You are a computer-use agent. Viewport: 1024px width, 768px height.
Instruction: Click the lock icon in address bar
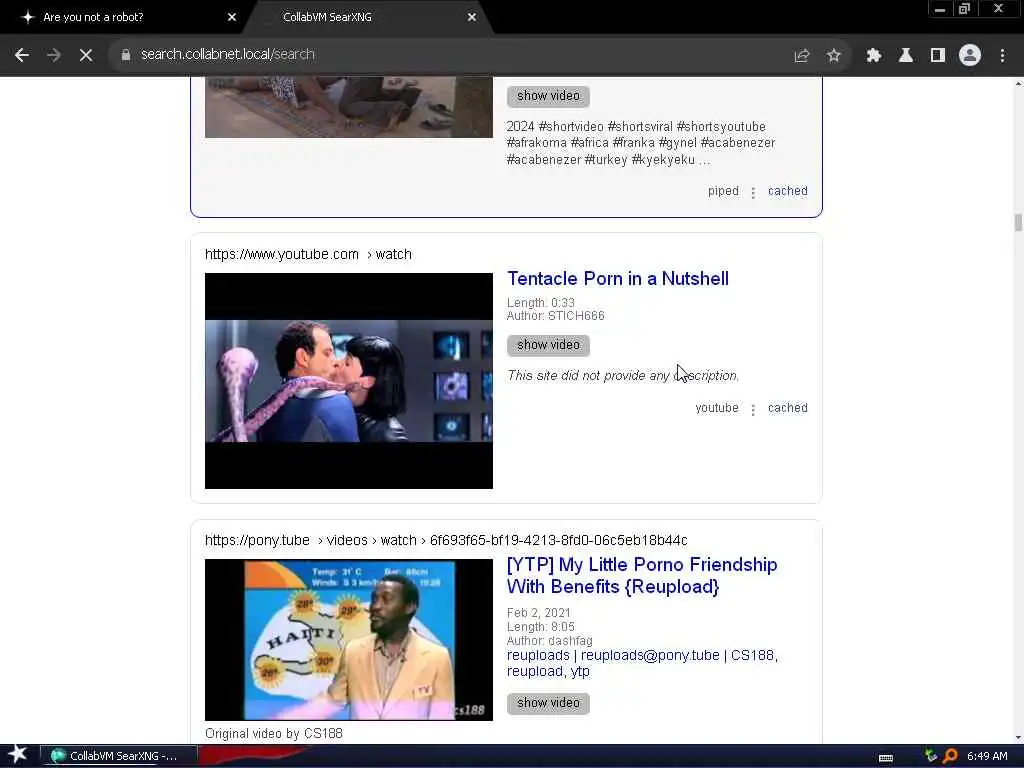(126, 55)
